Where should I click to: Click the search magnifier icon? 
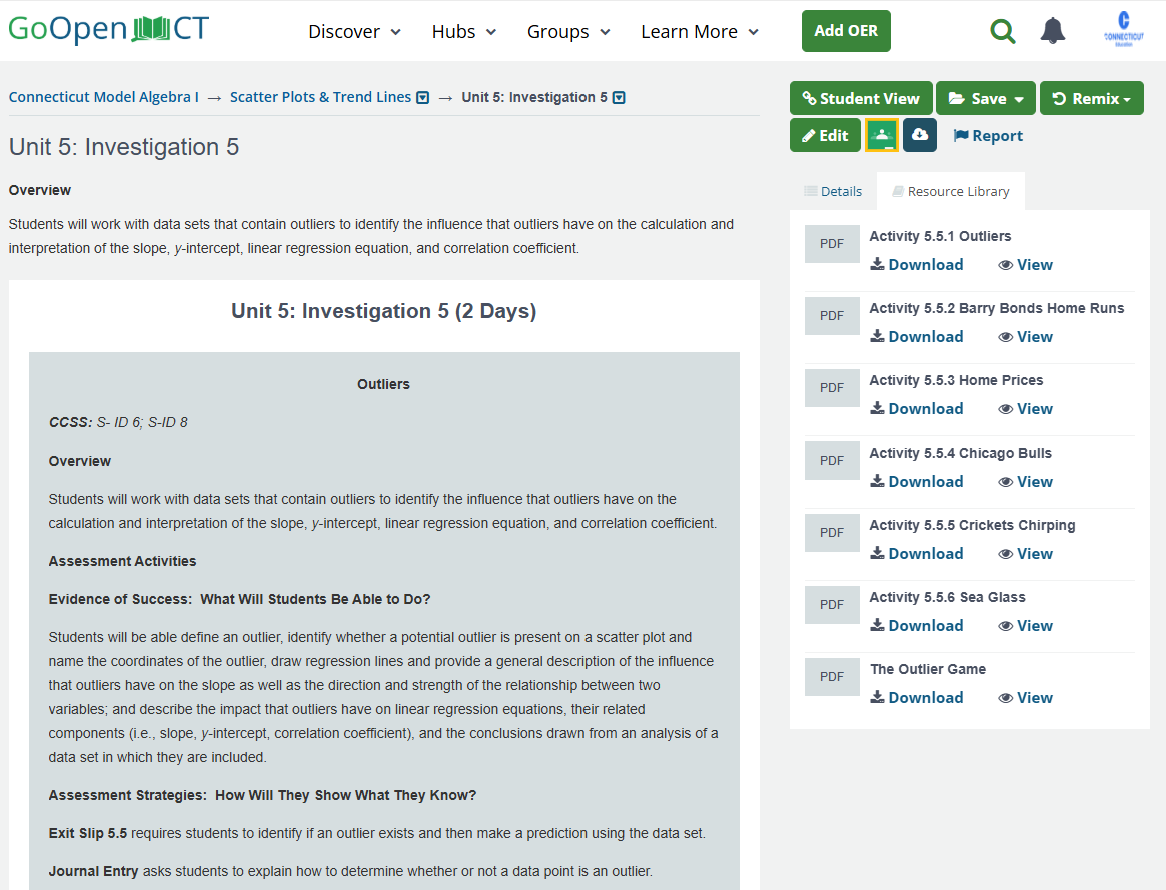pyautogui.click(x=1002, y=31)
